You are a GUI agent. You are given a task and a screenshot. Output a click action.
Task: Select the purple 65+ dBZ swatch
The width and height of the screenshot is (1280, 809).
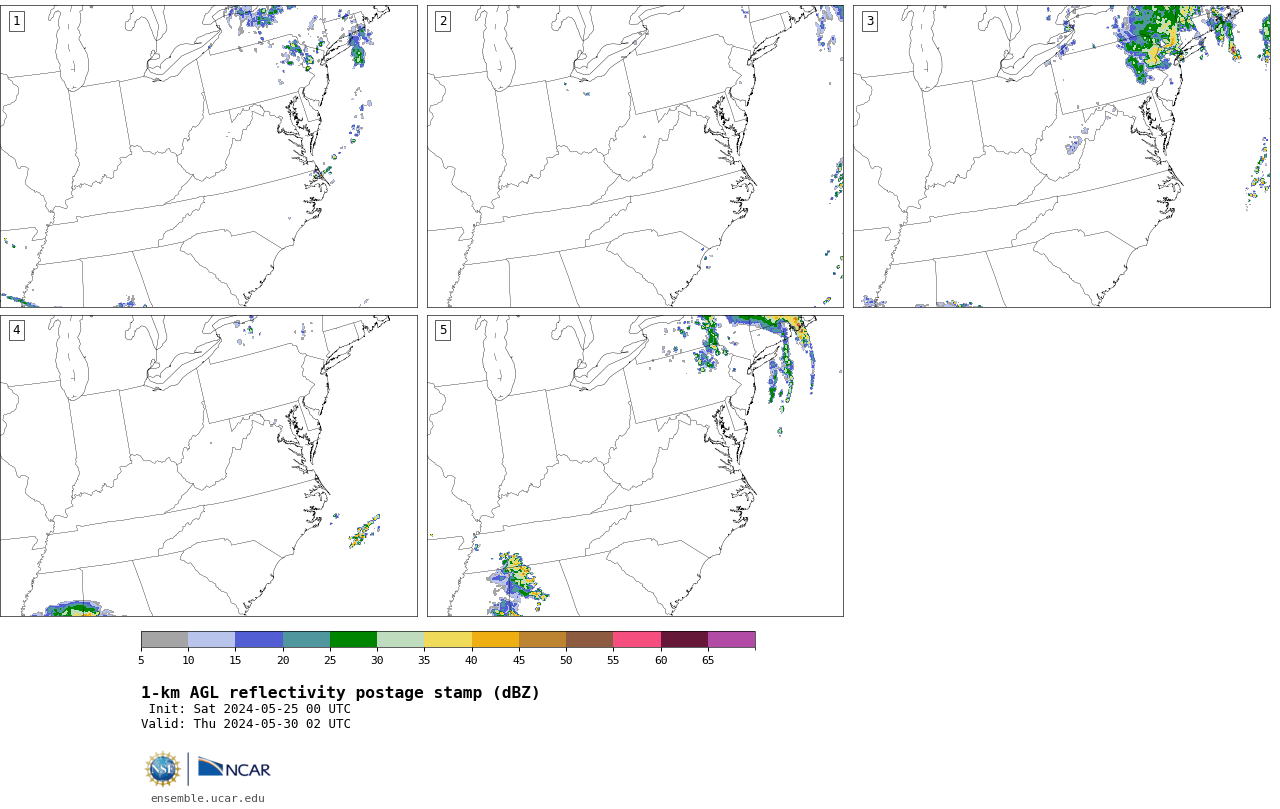732,640
